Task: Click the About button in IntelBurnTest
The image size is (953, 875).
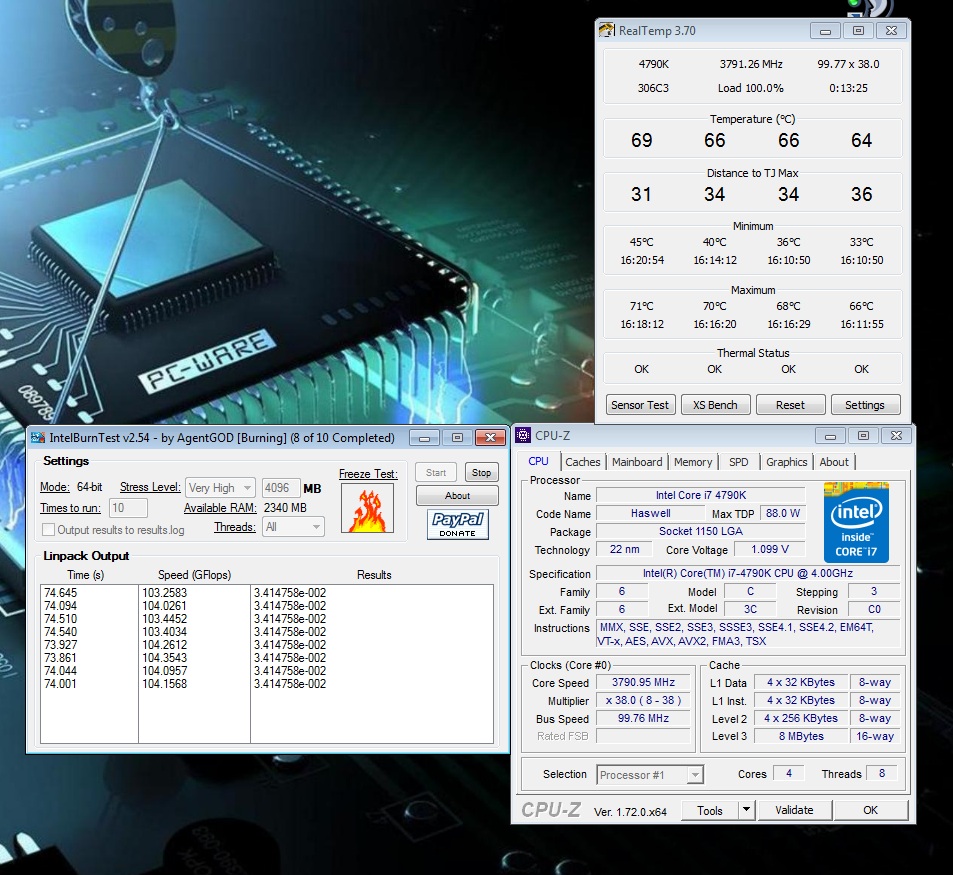Action: (x=457, y=496)
